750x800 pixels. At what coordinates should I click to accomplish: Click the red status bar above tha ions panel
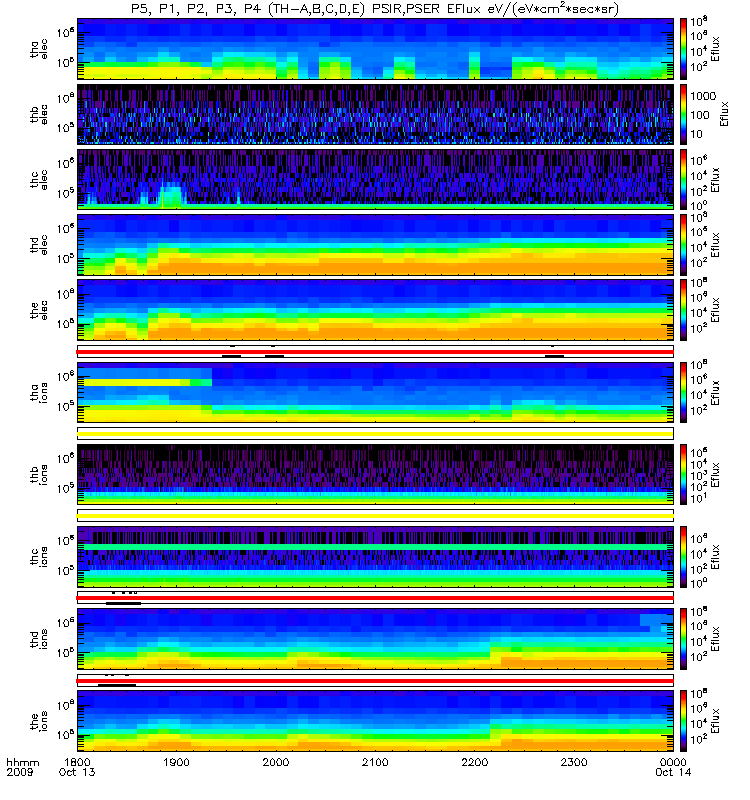pyautogui.click(x=375, y=352)
